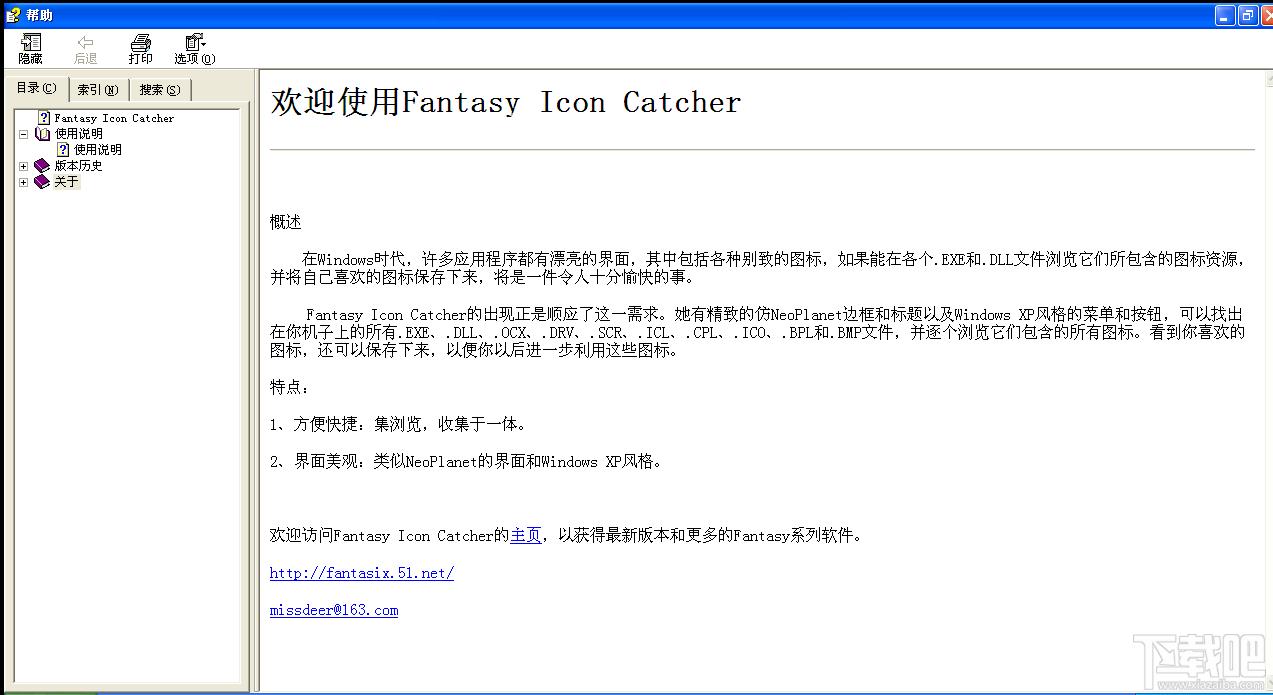Click the Fantasy Icon Catcher topic page icon
Viewport: 1273px width, 695px height.
point(44,118)
